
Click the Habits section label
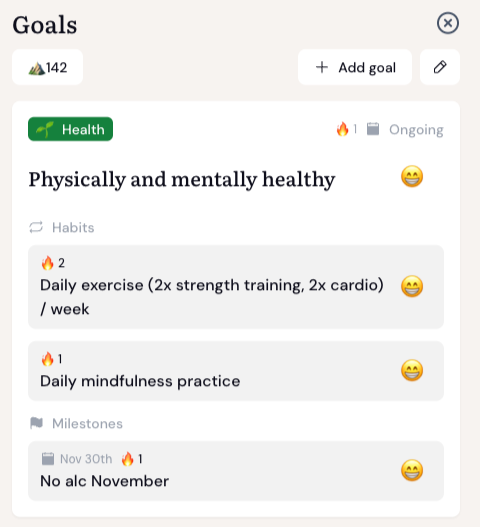[73, 228]
